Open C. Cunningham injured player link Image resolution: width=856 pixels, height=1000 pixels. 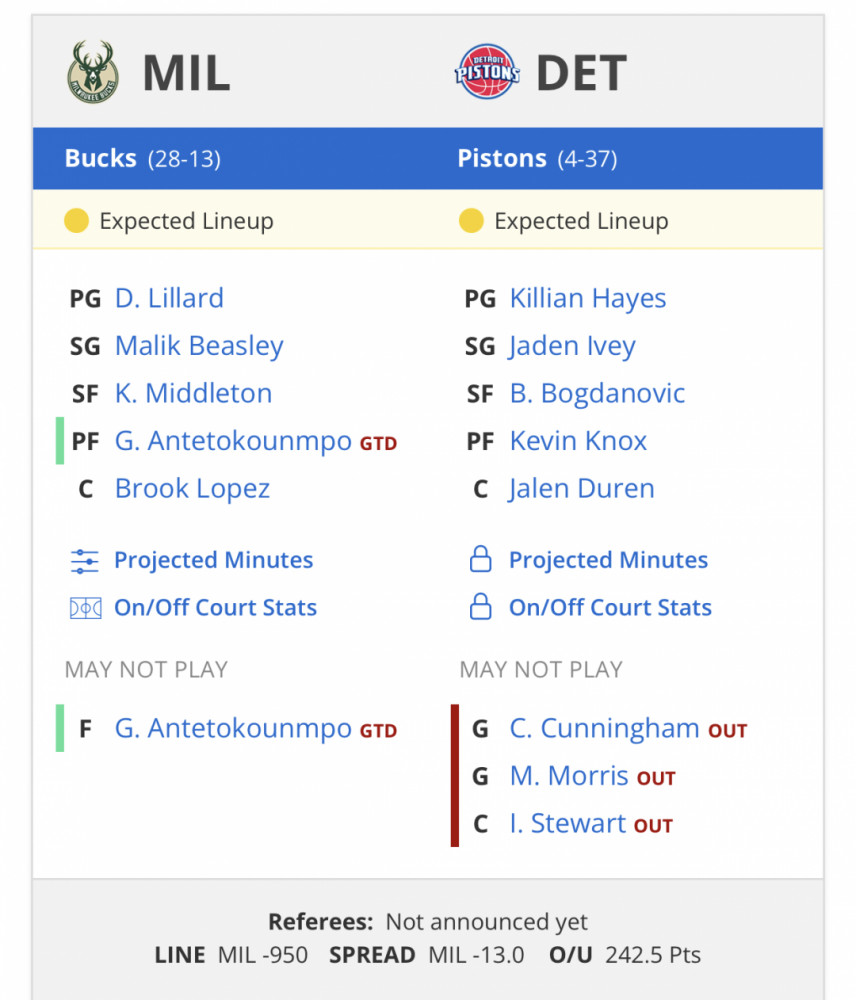click(x=604, y=728)
